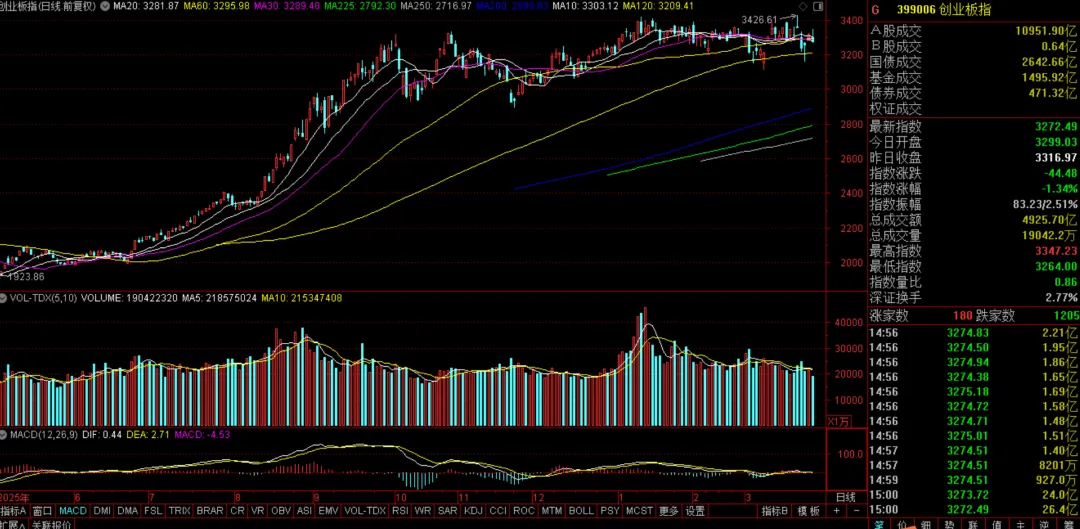The width and height of the screenshot is (1080, 529).
Task: Click the 最高指数 3347.23 row
Action: pos(973,251)
